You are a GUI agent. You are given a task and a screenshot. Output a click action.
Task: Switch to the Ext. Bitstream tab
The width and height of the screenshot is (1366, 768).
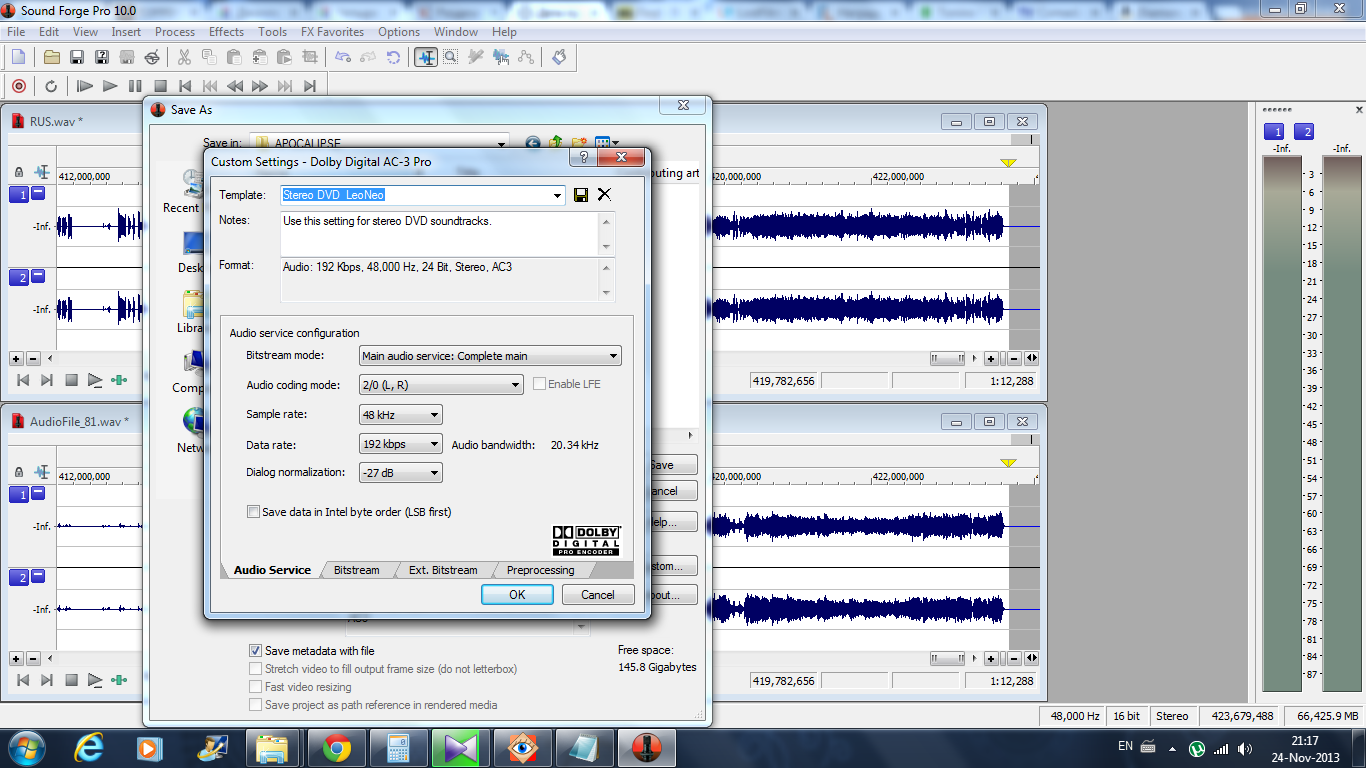point(443,570)
